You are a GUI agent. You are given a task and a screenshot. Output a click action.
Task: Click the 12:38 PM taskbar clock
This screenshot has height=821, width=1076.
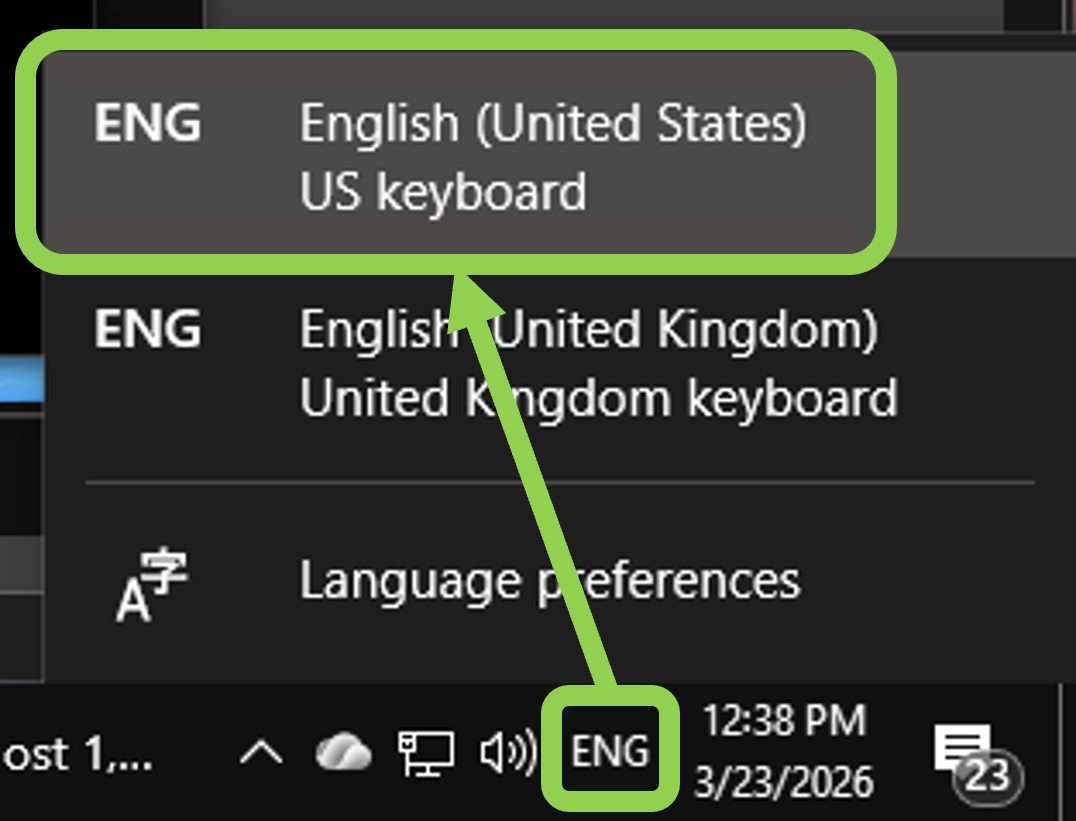(784, 720)
